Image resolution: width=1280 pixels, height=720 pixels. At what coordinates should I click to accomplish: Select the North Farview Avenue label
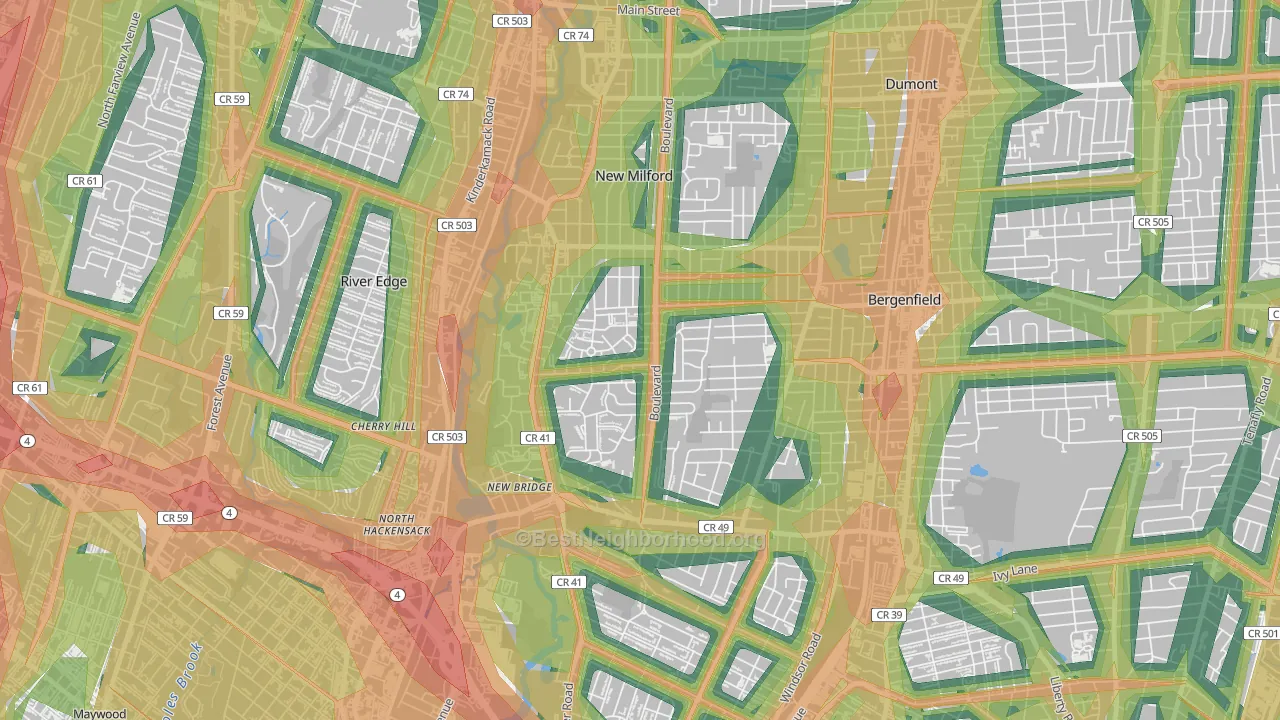click(x=121, y=70)
